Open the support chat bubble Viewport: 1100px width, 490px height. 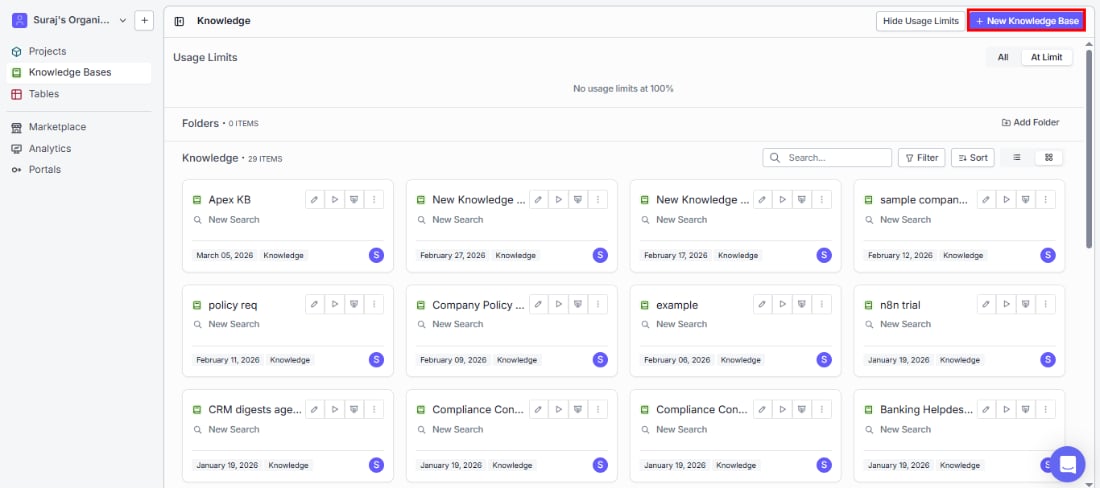(x=1067, y=464)
